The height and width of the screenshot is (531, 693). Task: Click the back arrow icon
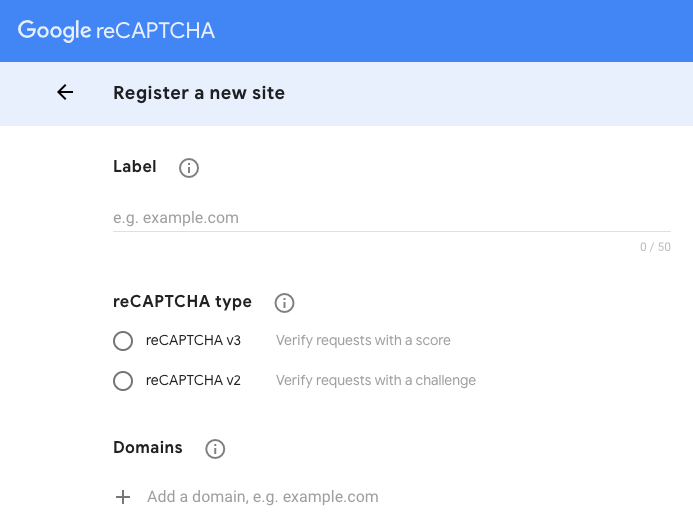pos(65,92)
